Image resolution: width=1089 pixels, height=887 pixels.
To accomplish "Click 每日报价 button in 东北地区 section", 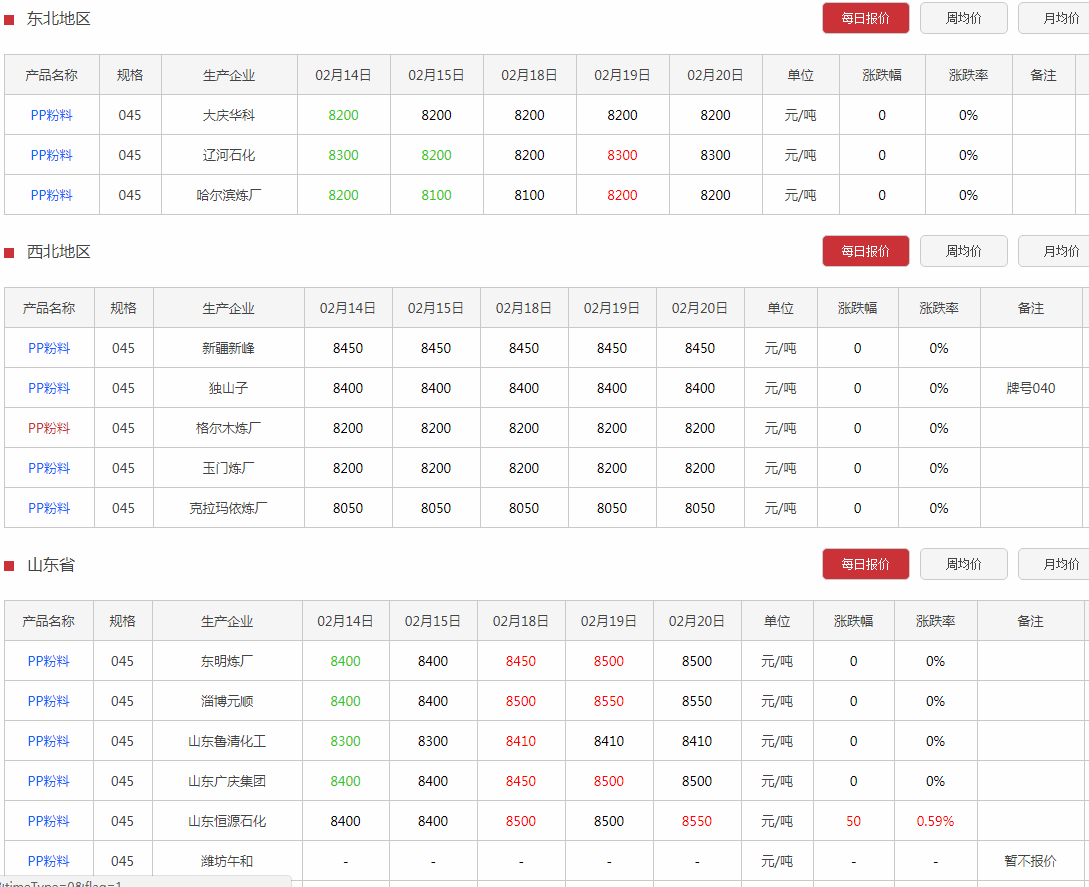I will pos(865,18).
